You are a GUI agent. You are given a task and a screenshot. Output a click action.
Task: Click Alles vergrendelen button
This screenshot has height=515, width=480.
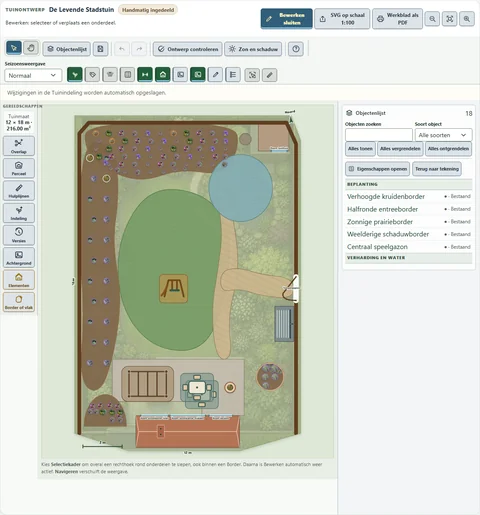pyautogui.click(x=400, y=149)
